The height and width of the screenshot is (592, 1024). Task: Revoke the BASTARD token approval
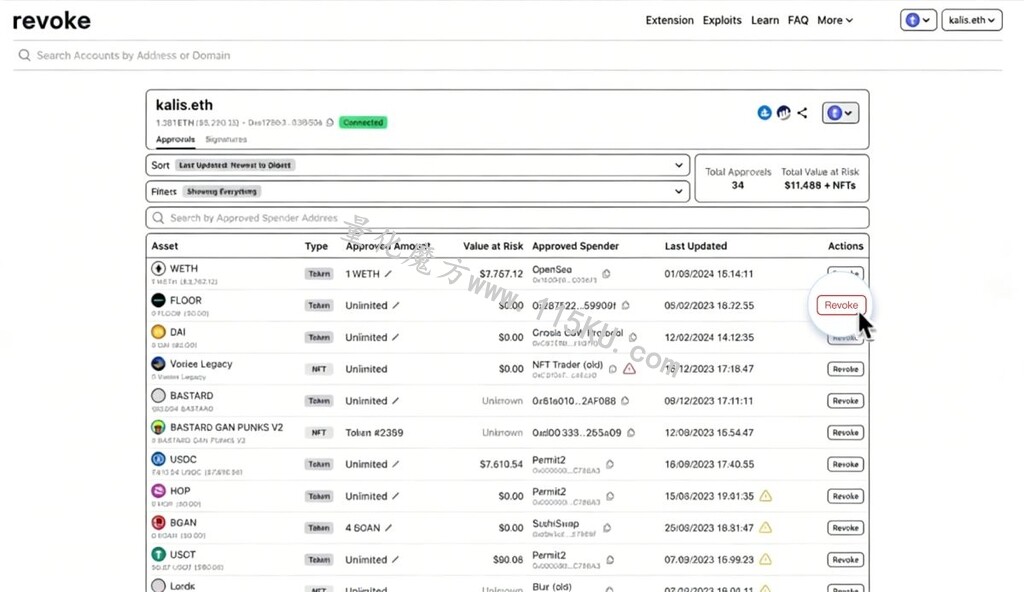point(845,401)
